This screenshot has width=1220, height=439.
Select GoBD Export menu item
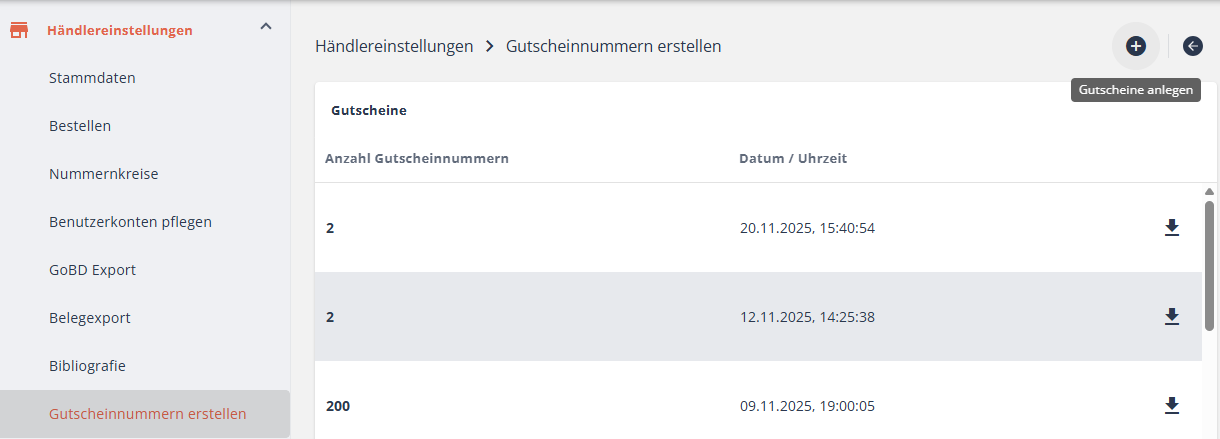point(92,270)
